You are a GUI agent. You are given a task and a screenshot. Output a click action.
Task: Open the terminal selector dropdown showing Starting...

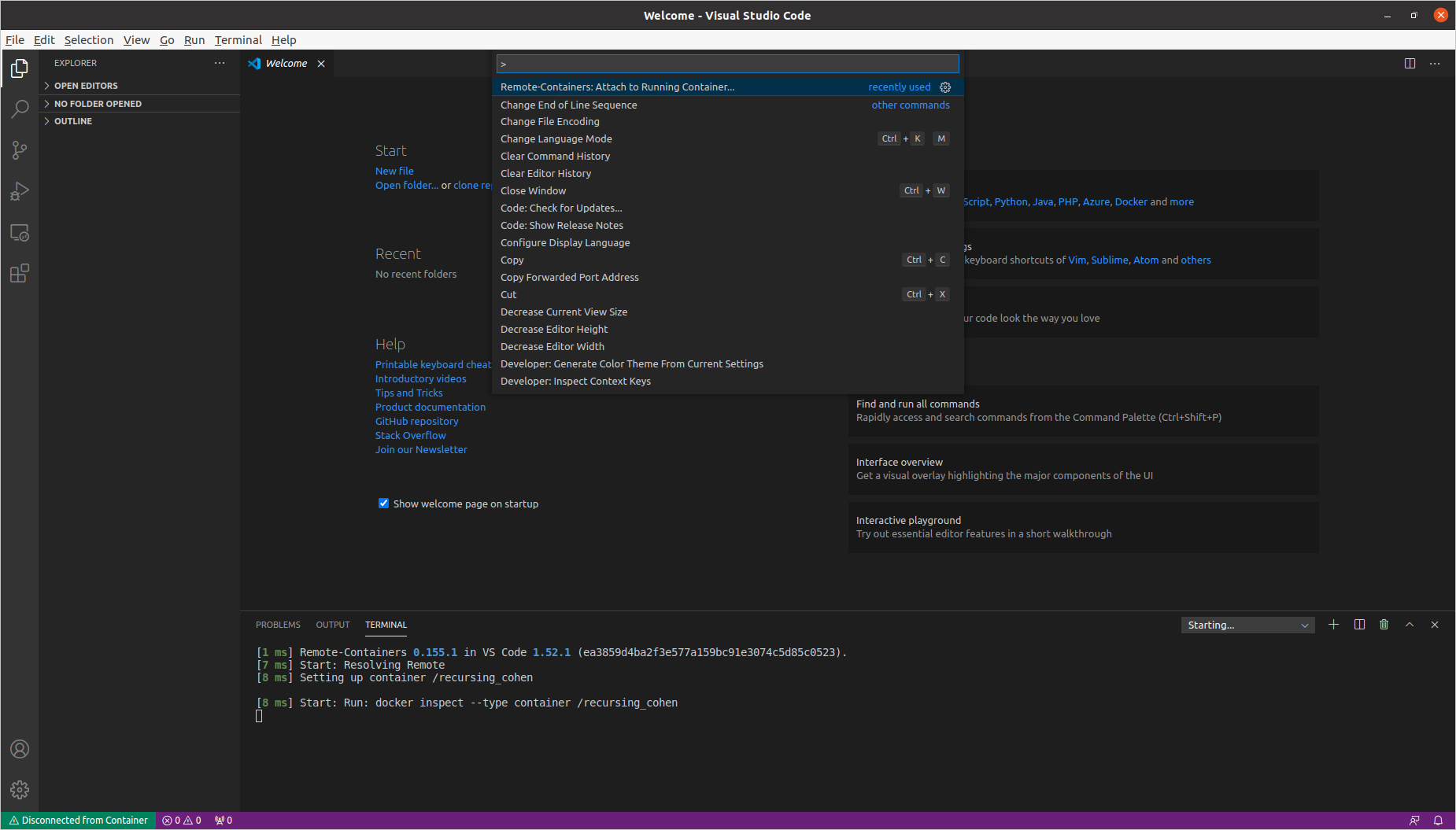(x=1247, y=625)
